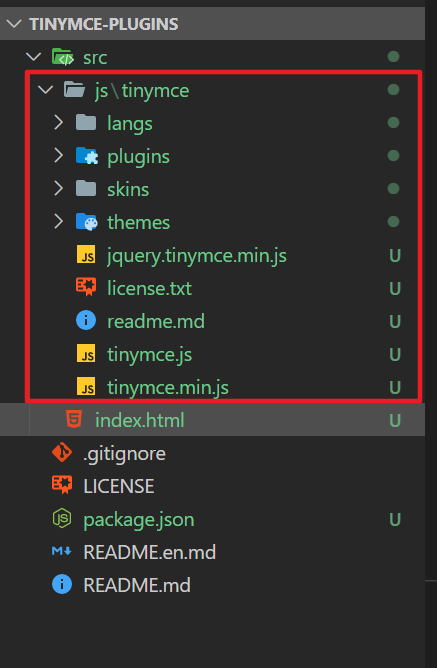Collapse the TINYMCE-PLUGINS root section
The height and width of the screenshot is (668, 437).
(14, 23)
